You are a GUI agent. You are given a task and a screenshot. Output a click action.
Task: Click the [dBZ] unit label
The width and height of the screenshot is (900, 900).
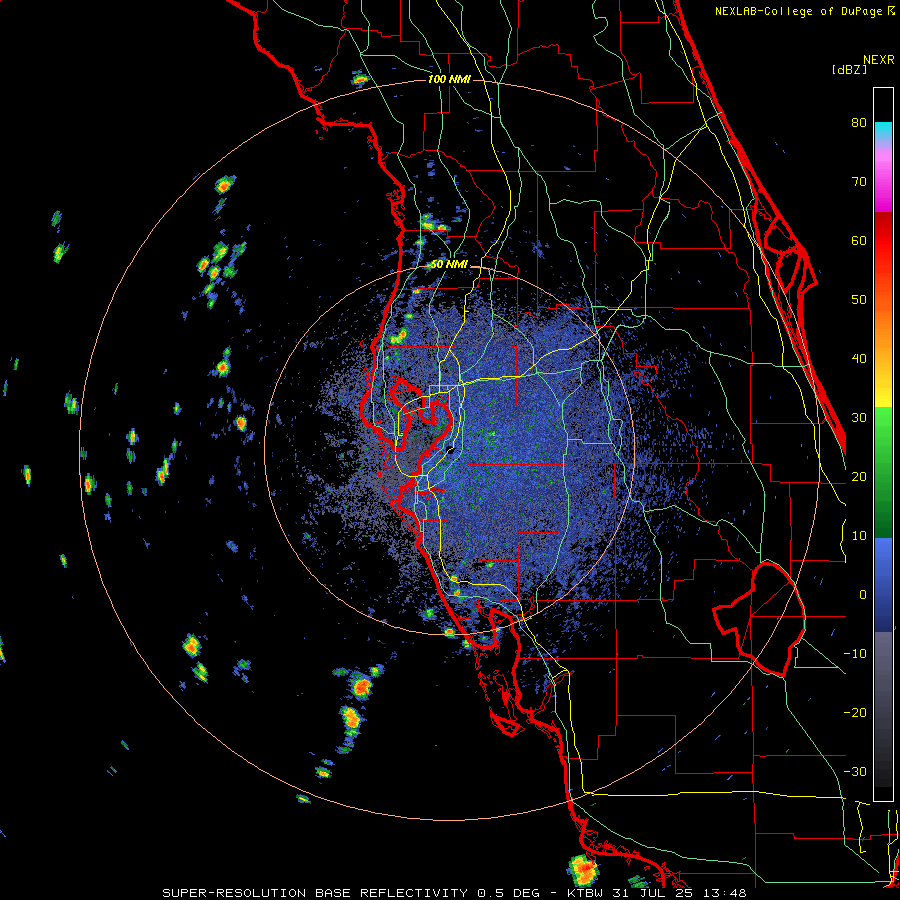(x=849, y=69)
